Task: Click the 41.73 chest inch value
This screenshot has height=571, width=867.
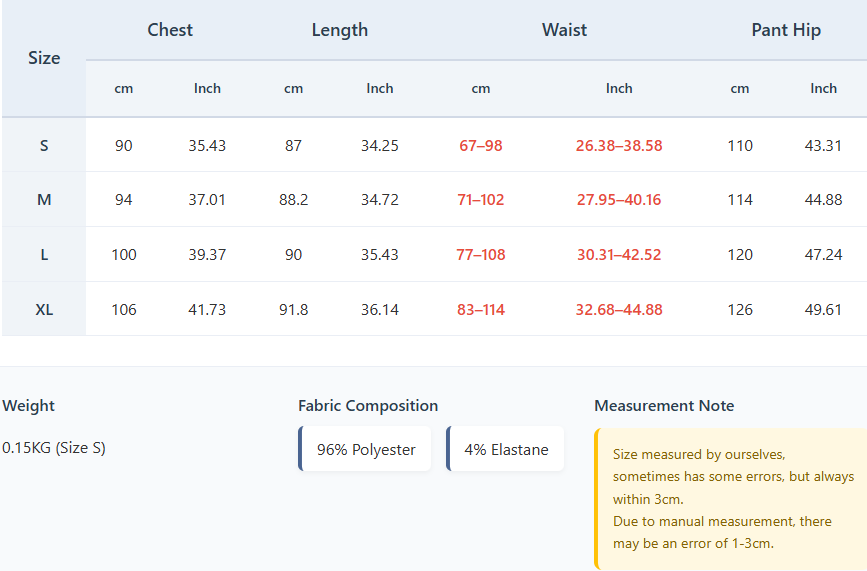Action: tap(207, 310)
